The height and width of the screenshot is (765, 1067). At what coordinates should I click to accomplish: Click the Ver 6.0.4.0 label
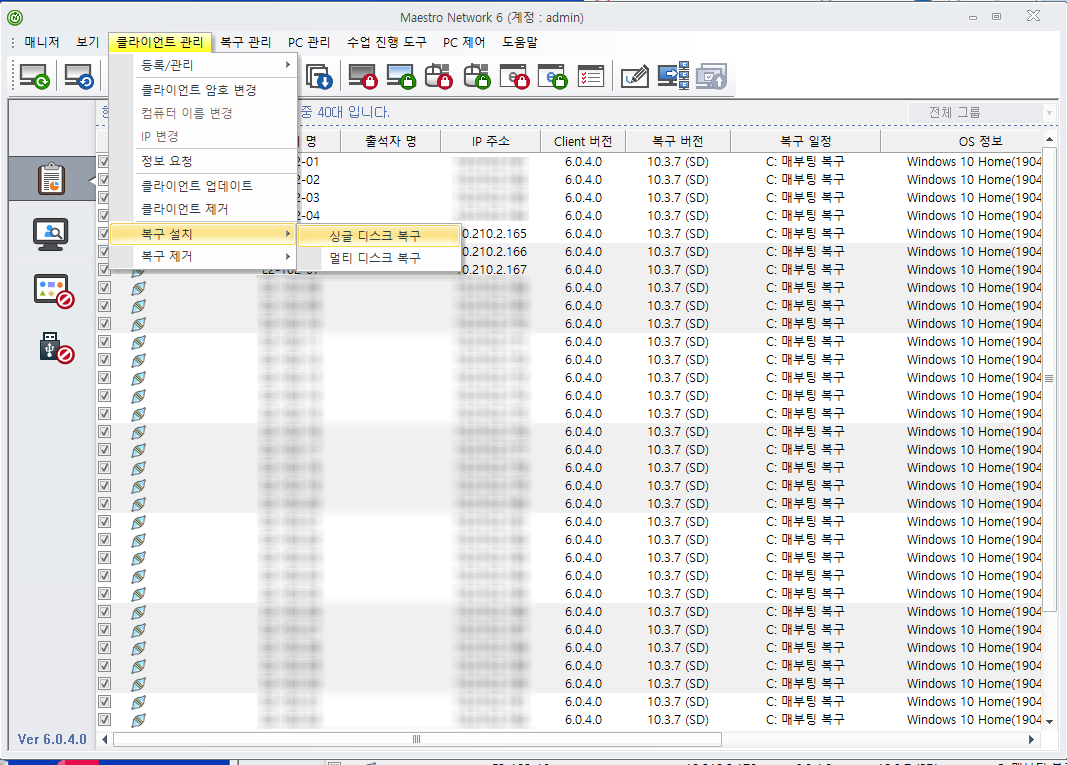(52, 739)
